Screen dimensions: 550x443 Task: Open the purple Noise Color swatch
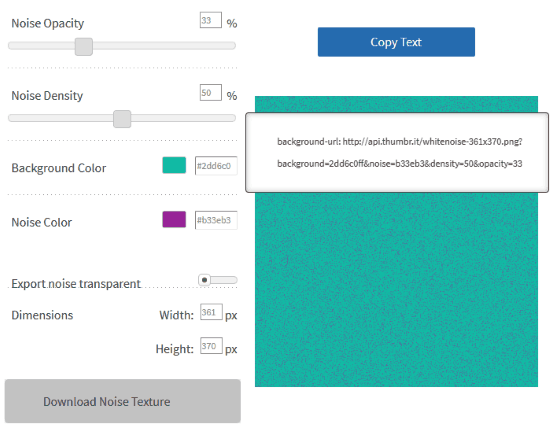[x=174, y=219]
